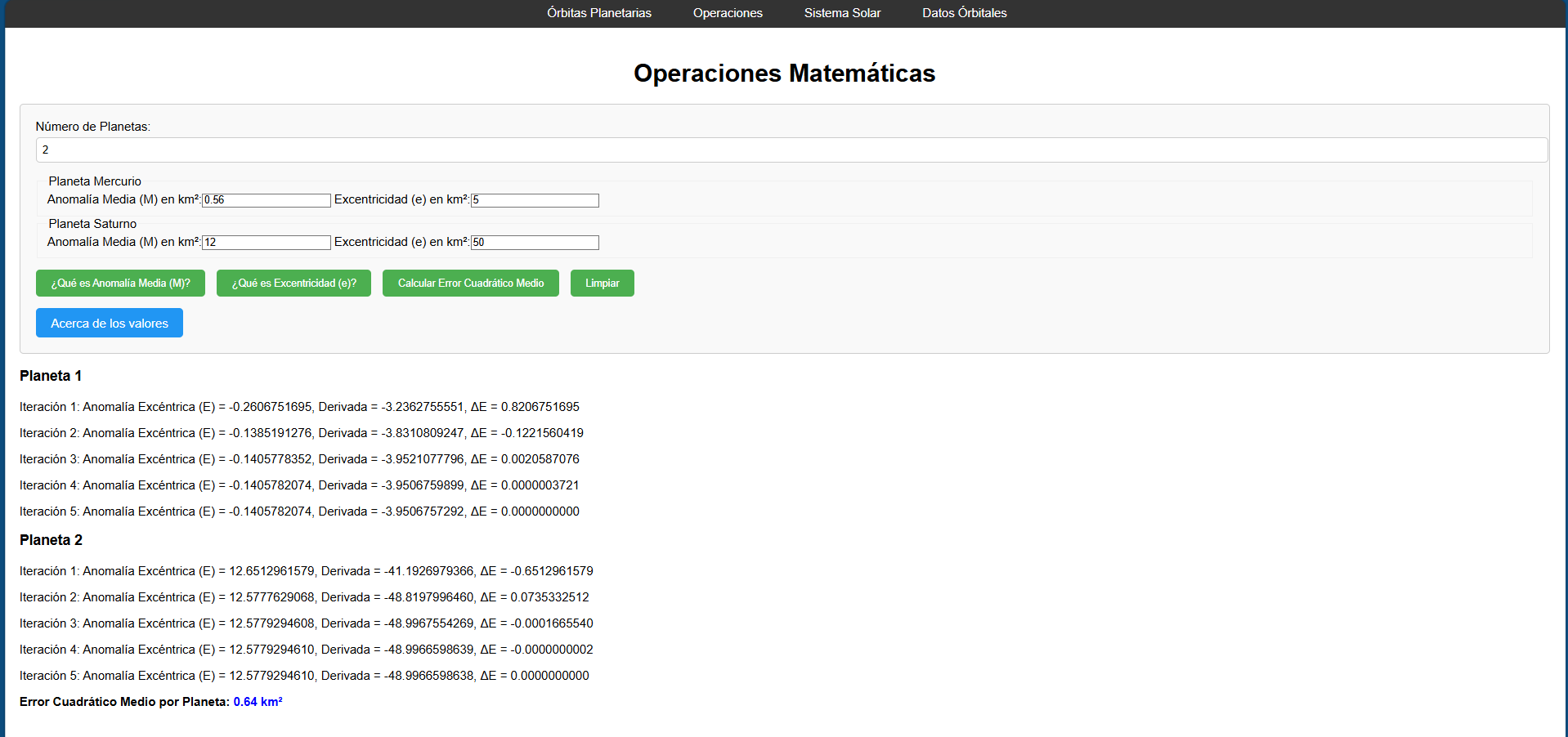Screen dimensions: 1568x737
Task: Open the Sistema Solar page
Action: [842, 13]
